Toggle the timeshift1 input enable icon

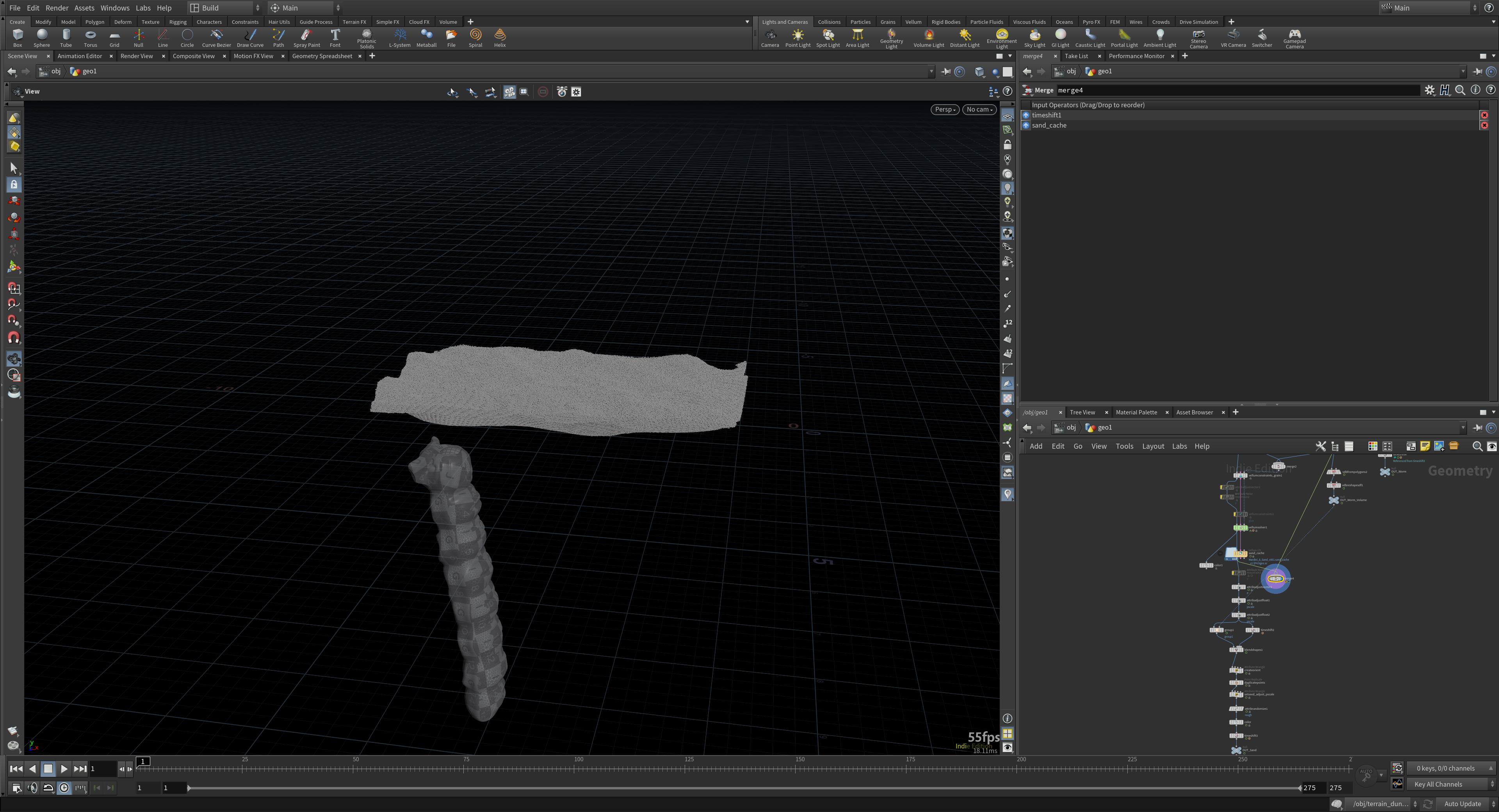(x=1026, y=115)
